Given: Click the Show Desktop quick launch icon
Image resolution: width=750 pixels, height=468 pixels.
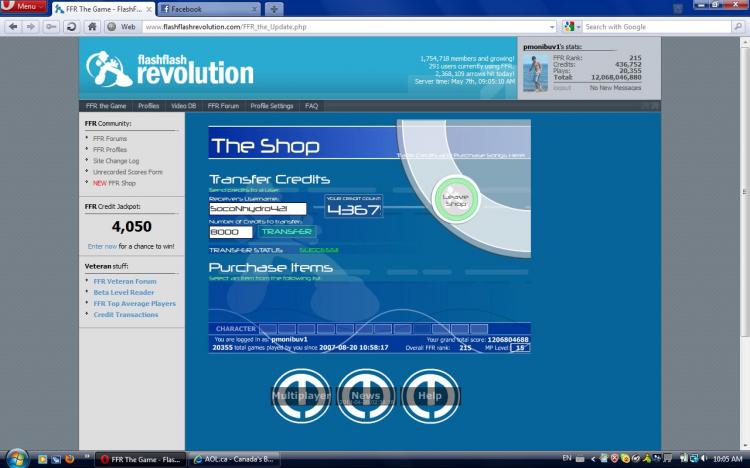Looking at the screenshot, I should pos(55,459).
